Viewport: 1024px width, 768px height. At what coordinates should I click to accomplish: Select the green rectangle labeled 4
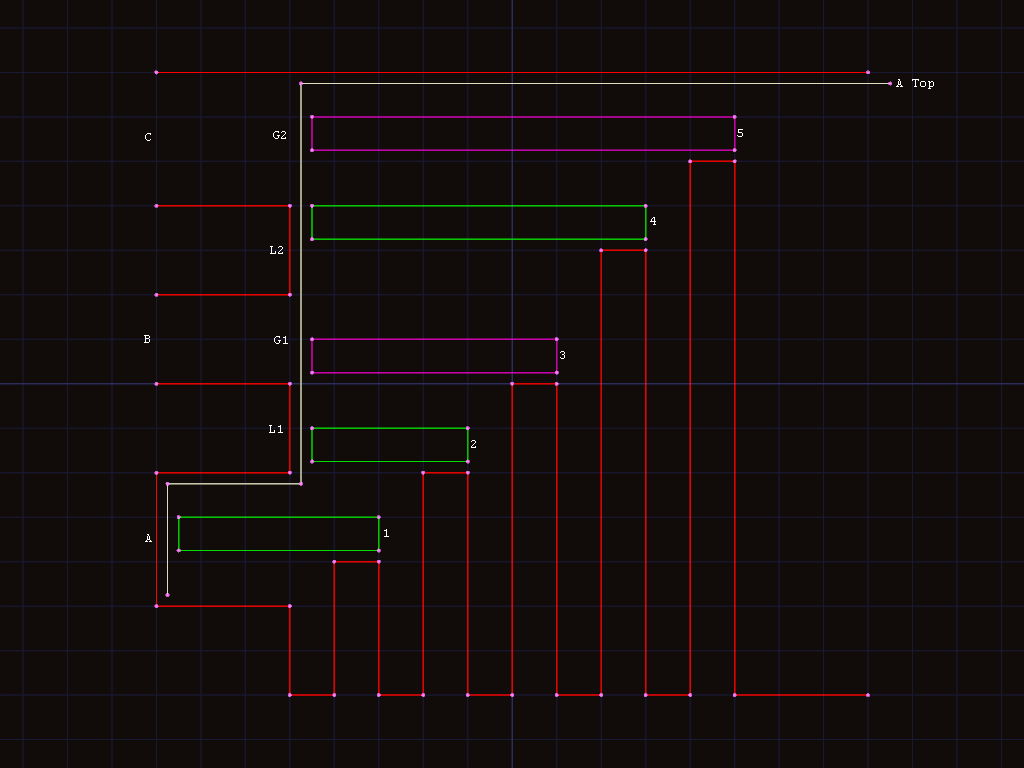point(479,223)
